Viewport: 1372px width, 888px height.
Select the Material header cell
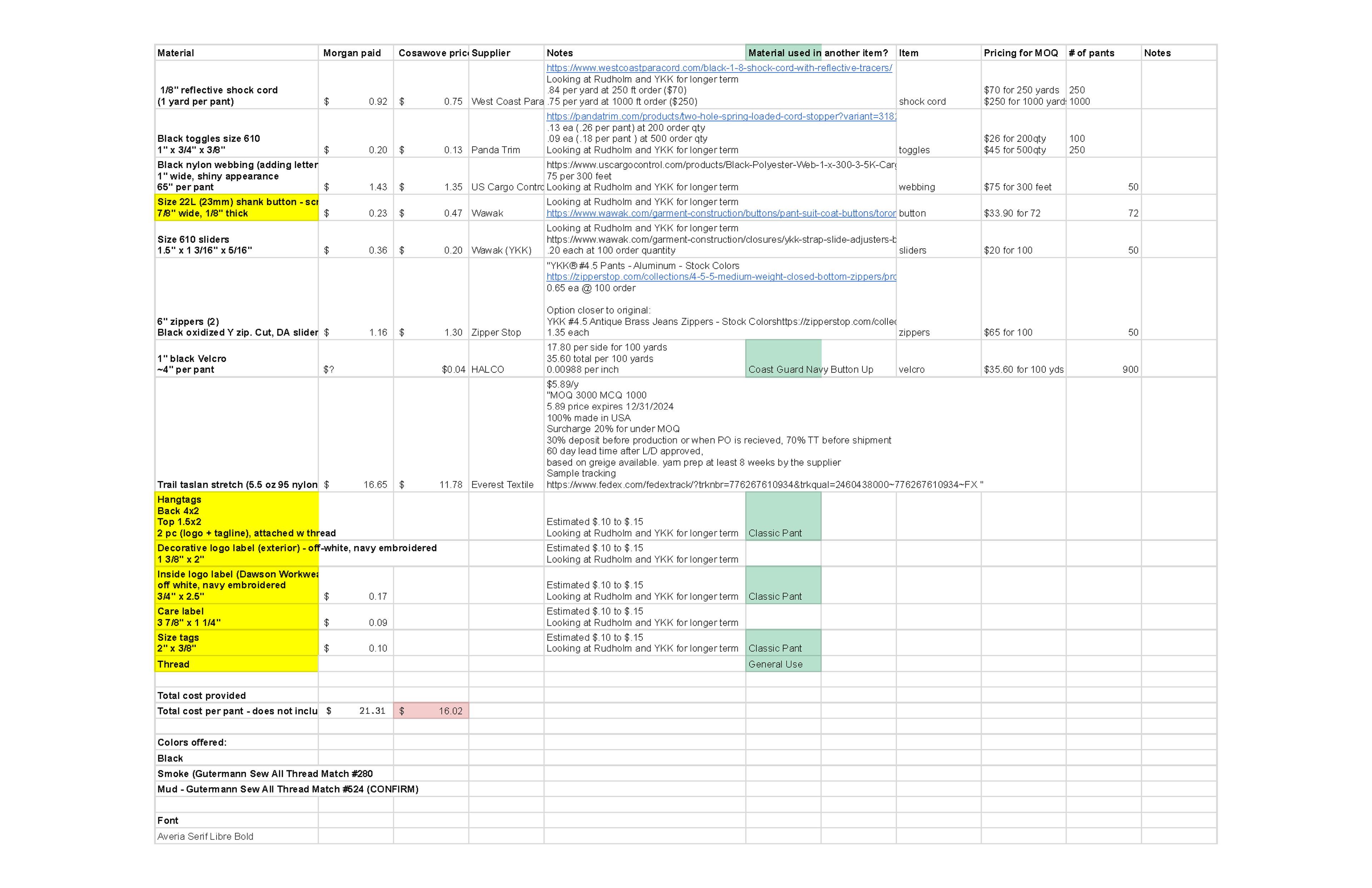(237, 53)
